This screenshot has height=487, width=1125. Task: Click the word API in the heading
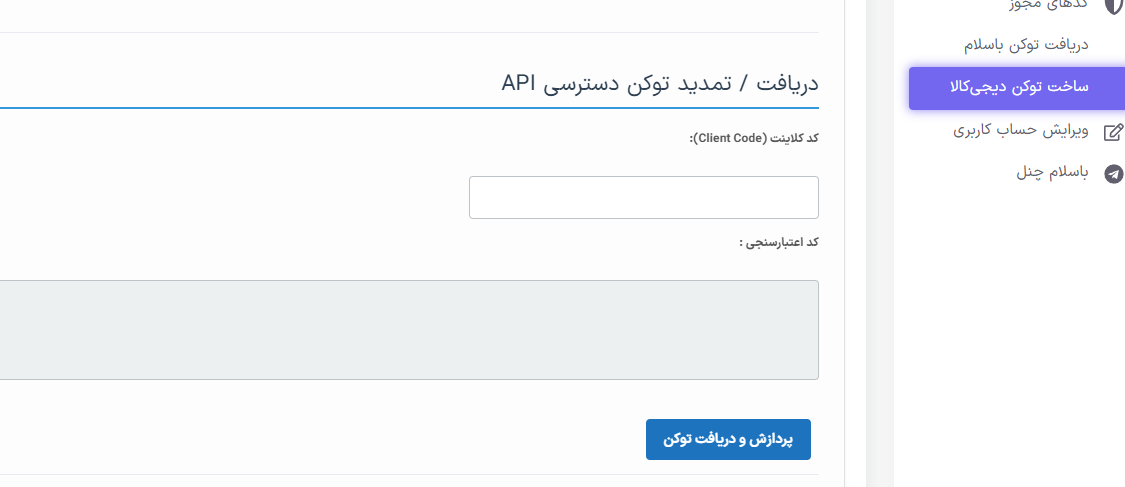click(x=518, y=82)
